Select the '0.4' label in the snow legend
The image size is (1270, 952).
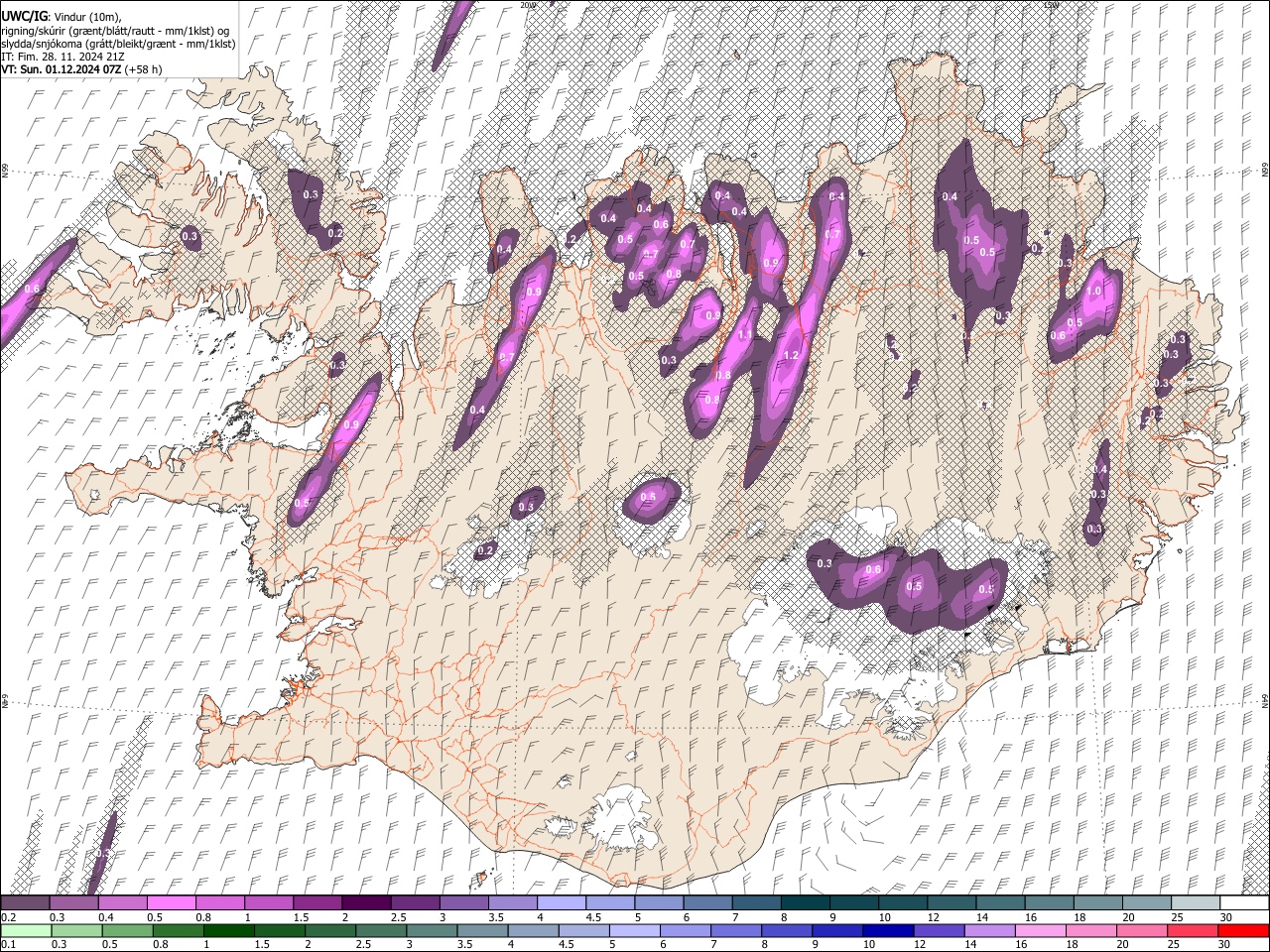pyautogui.click(x=106, y=917)
